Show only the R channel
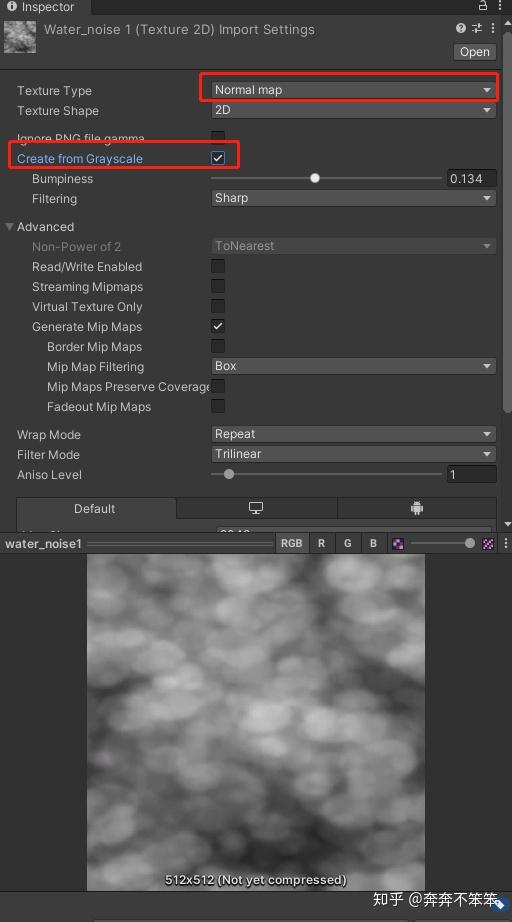 coord(321,543)
